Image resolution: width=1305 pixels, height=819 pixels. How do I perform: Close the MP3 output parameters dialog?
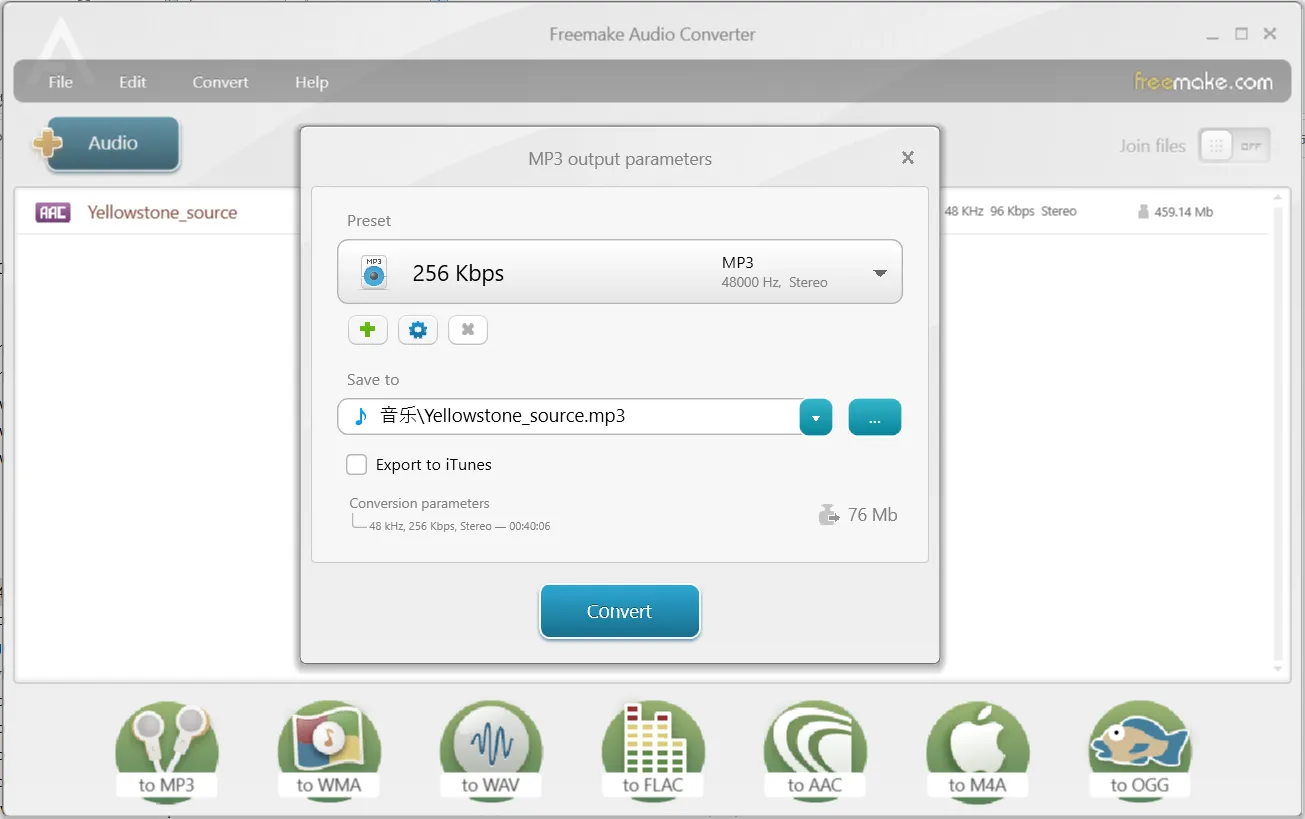908,158
